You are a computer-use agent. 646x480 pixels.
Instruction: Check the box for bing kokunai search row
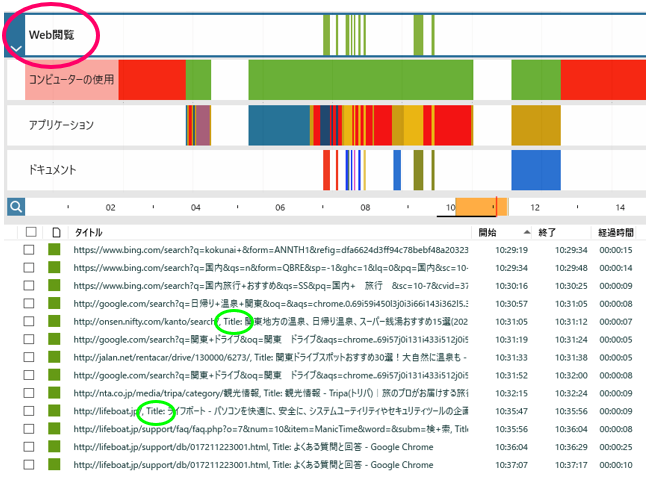pyautogui.click(x=29, y=250)
